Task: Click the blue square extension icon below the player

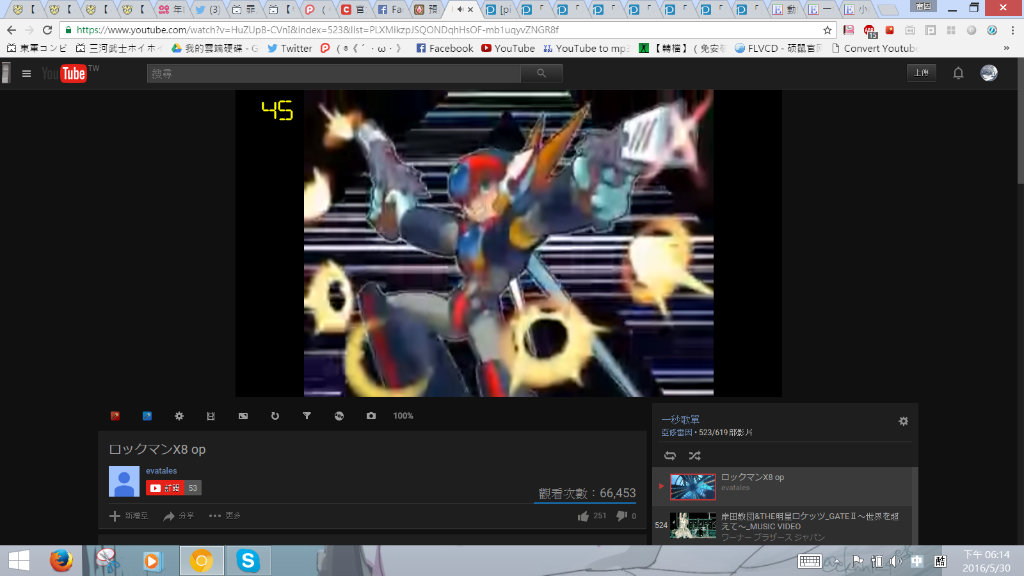Action: (x=147, y=416)
